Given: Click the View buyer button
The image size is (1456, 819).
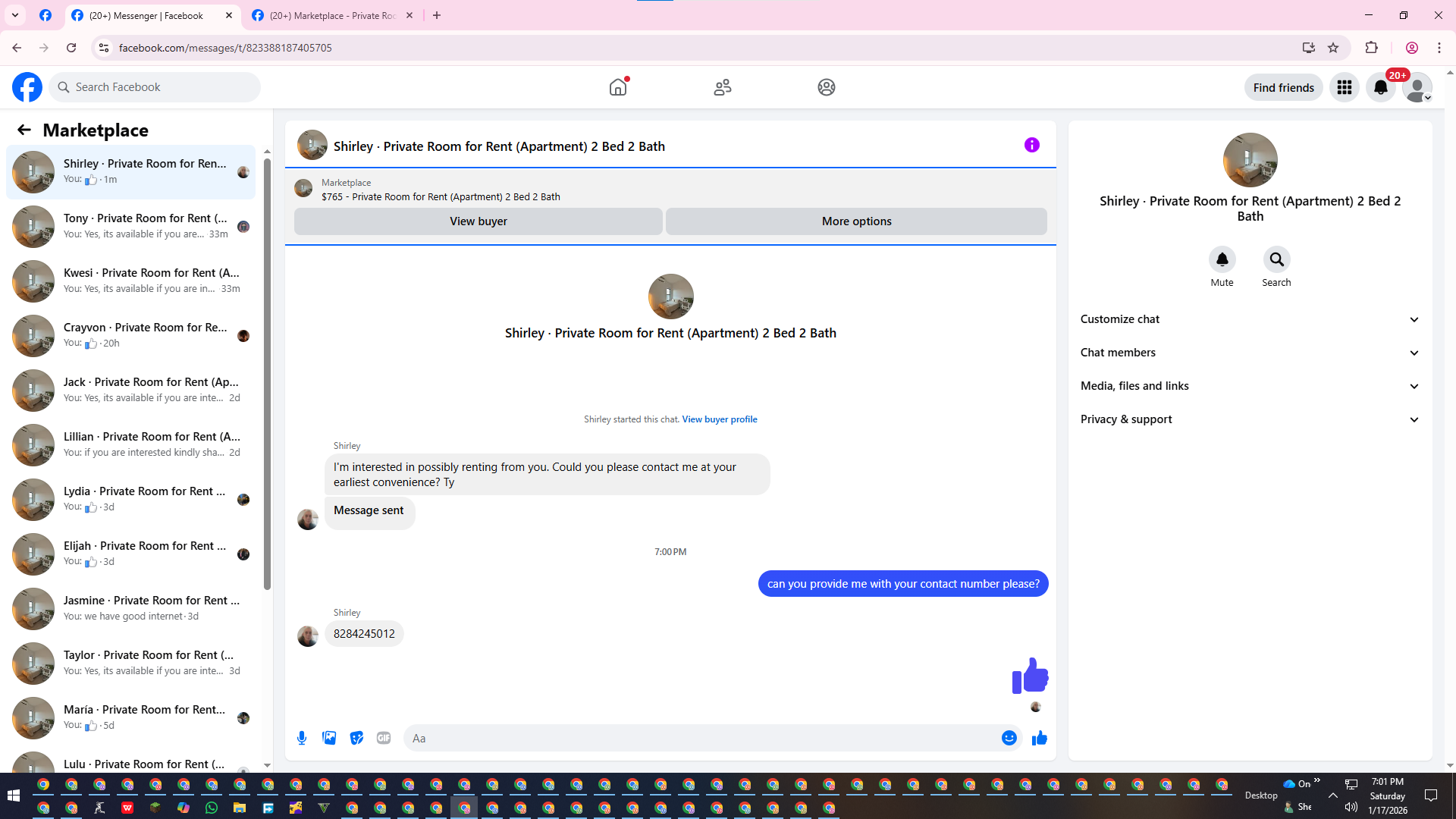Looking at the screenshot, I should click(x=478, y=221).
